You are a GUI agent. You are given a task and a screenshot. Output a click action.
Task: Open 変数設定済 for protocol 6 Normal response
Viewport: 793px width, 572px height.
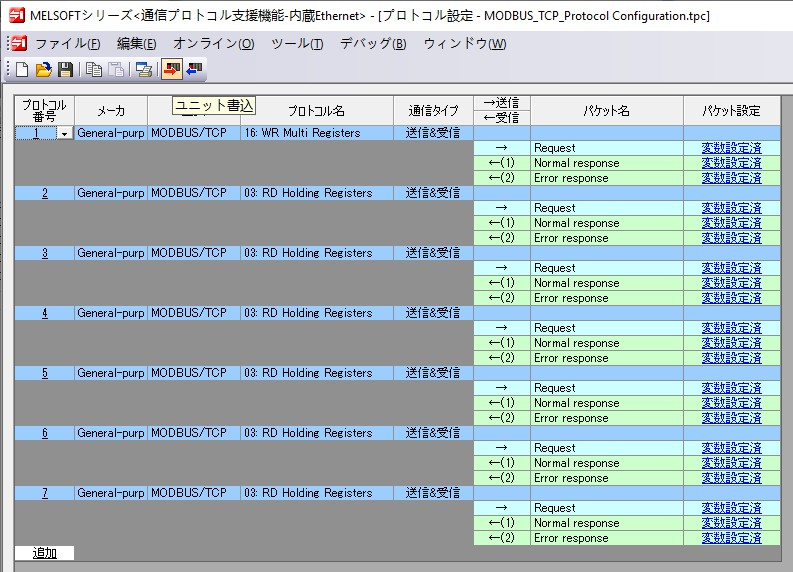(x=731, y=463)
